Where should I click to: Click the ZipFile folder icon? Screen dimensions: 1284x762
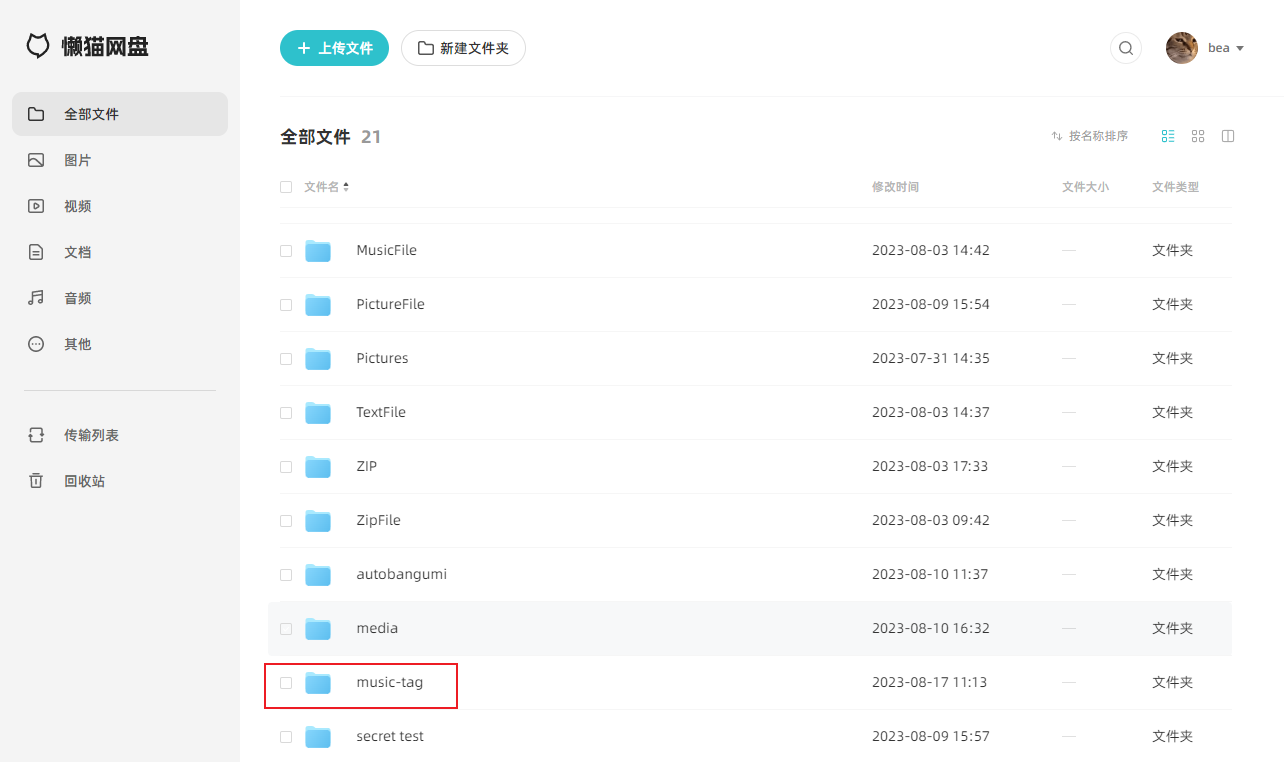(318, 521)
